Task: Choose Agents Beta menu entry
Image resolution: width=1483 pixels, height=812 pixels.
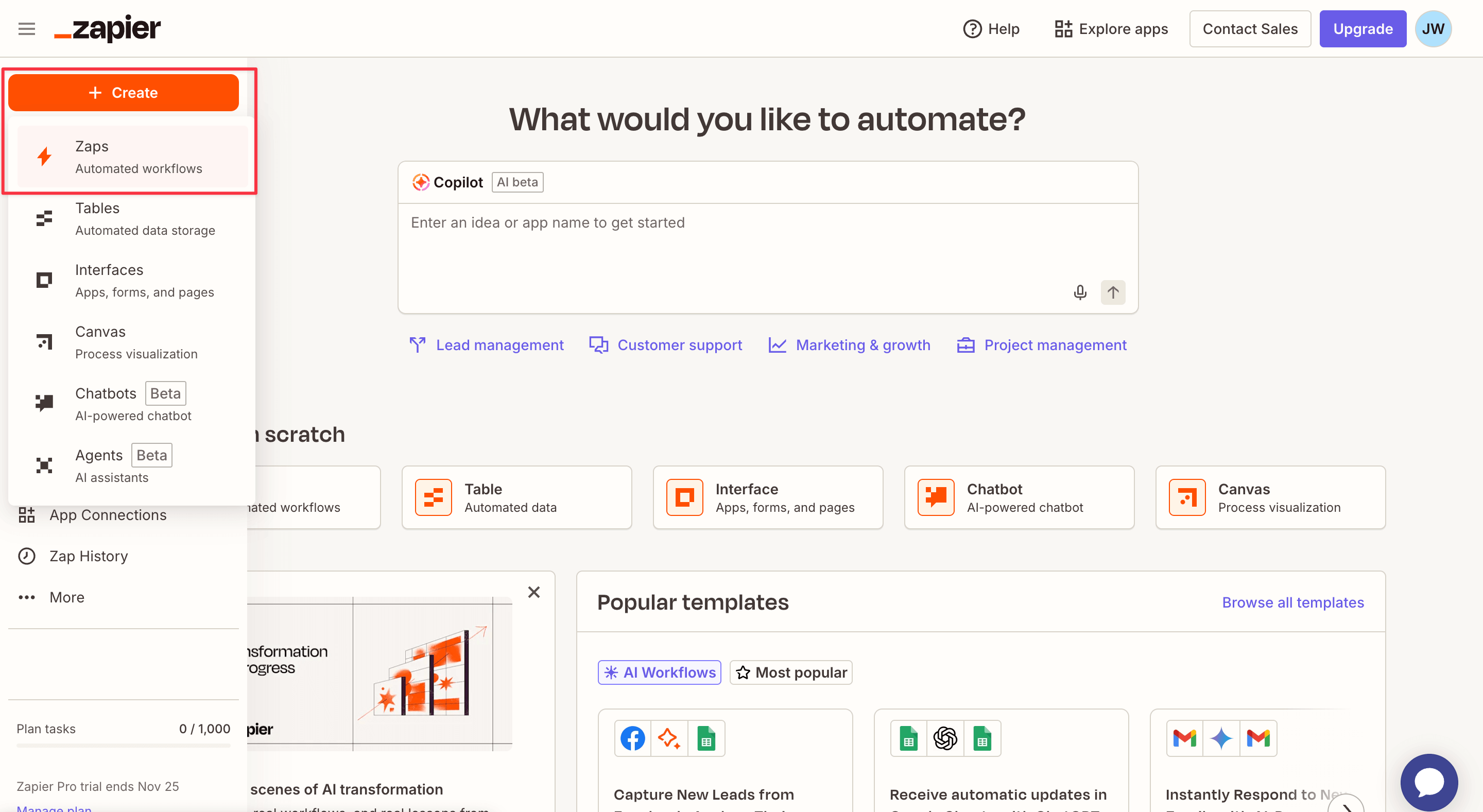Action: [132, 465]
